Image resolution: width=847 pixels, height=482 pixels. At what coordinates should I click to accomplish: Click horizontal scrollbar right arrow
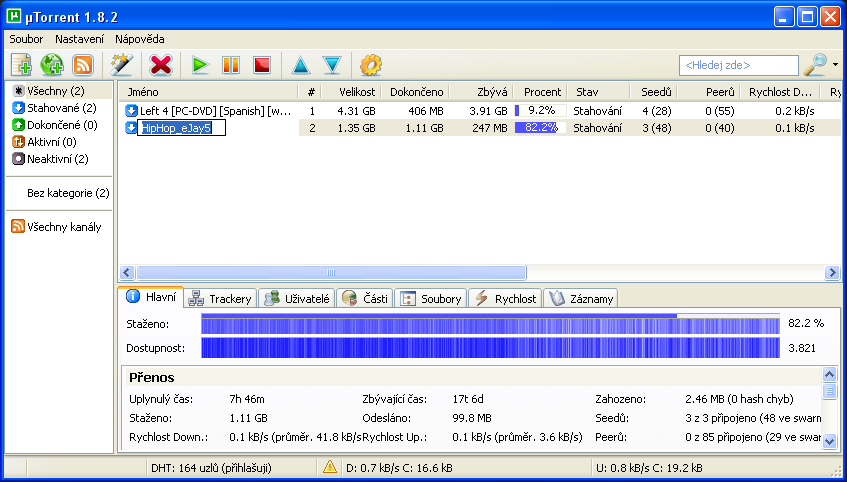point(832,272)
